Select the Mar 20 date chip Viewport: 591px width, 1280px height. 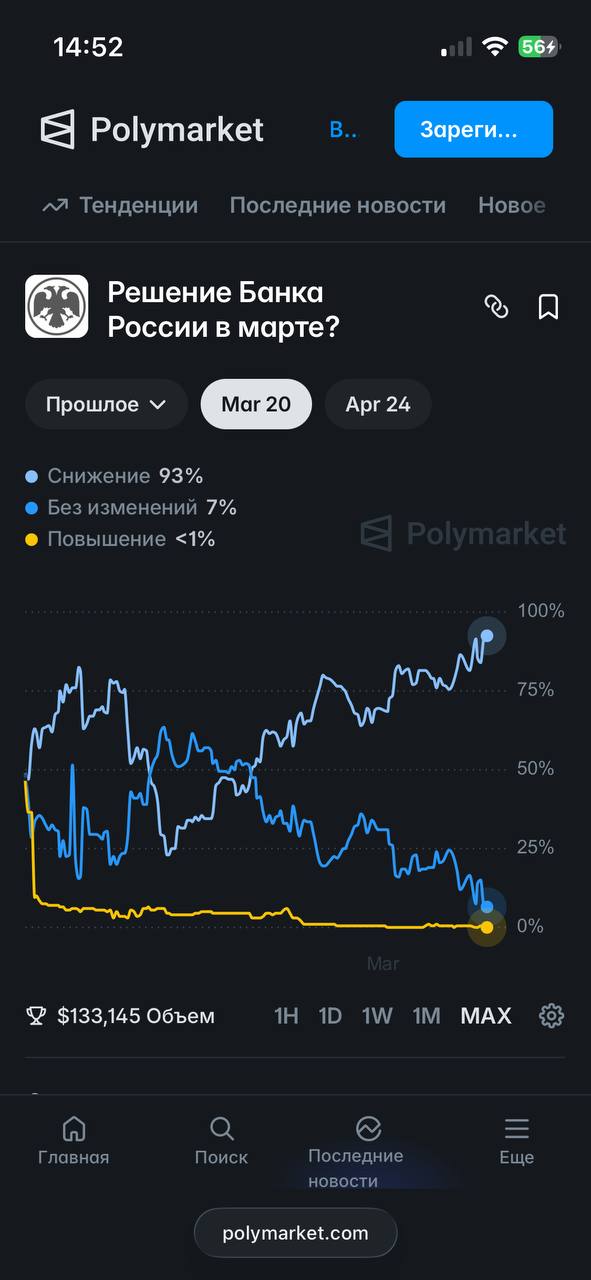(256, 404)
